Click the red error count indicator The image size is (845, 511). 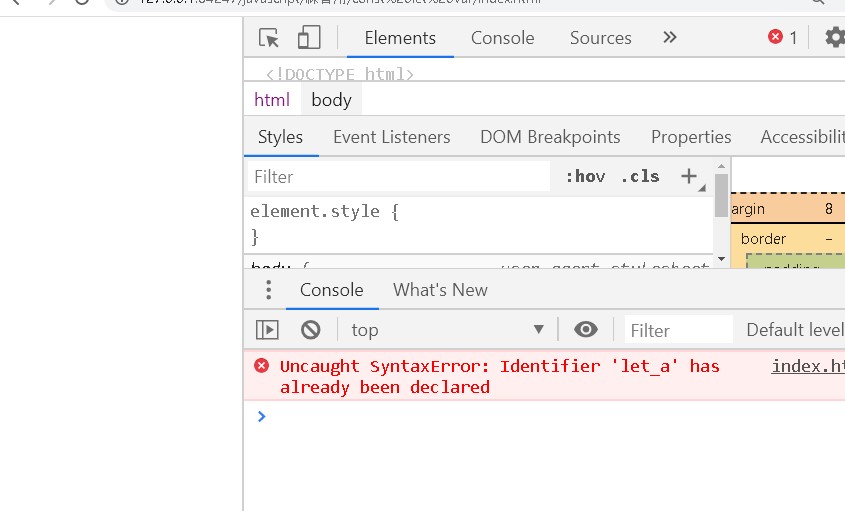(x=782, y=38)
